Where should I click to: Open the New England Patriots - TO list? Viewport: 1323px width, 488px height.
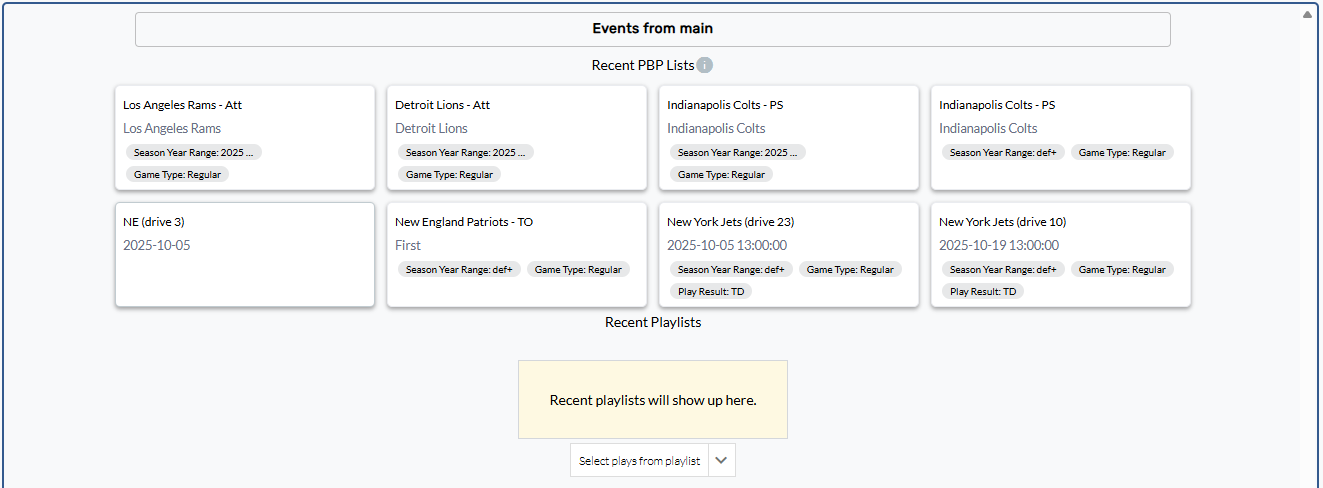pos(464,222)
